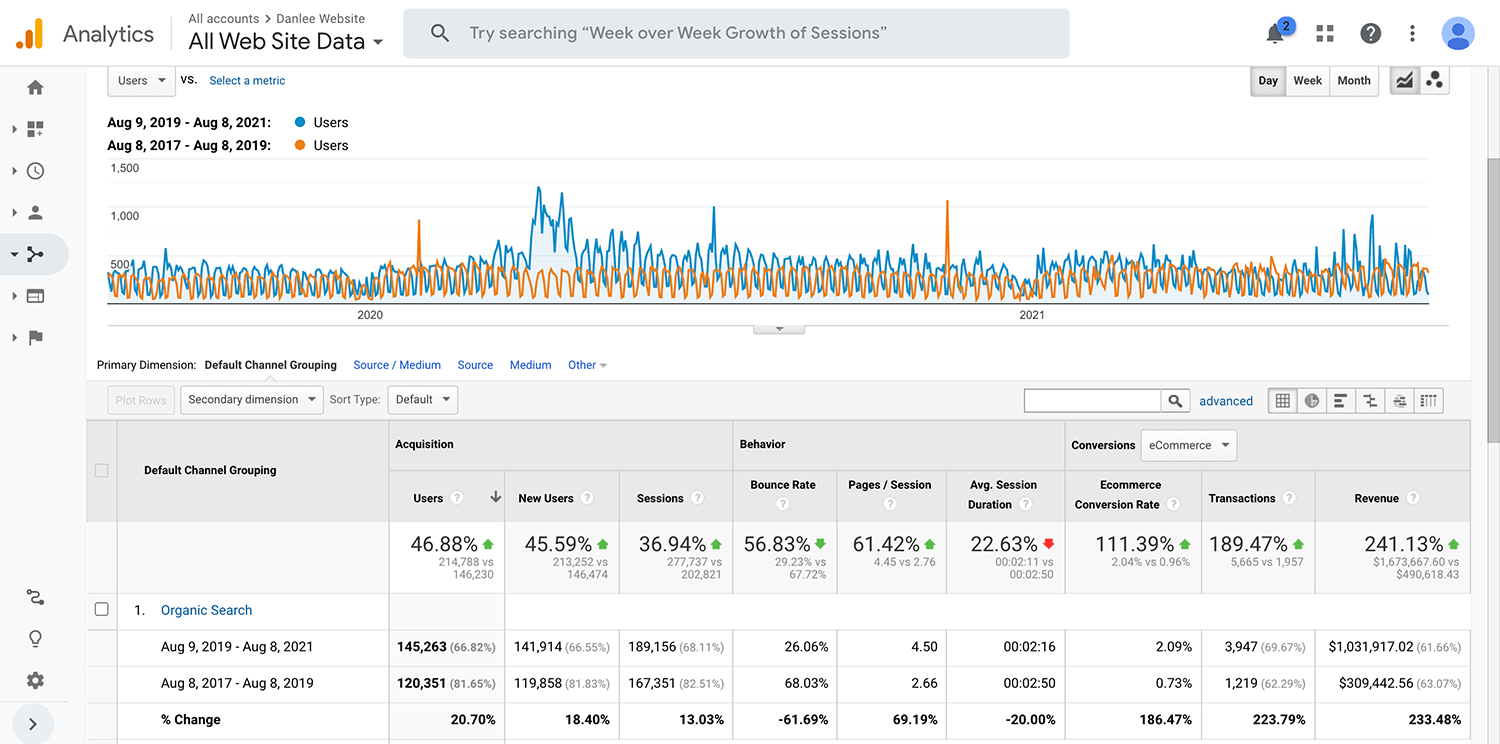Image resolution: width=1500 pixels, height=744 pixels.
Task: Select the Medium primary dimension
Action: click(x=530, y=365)
